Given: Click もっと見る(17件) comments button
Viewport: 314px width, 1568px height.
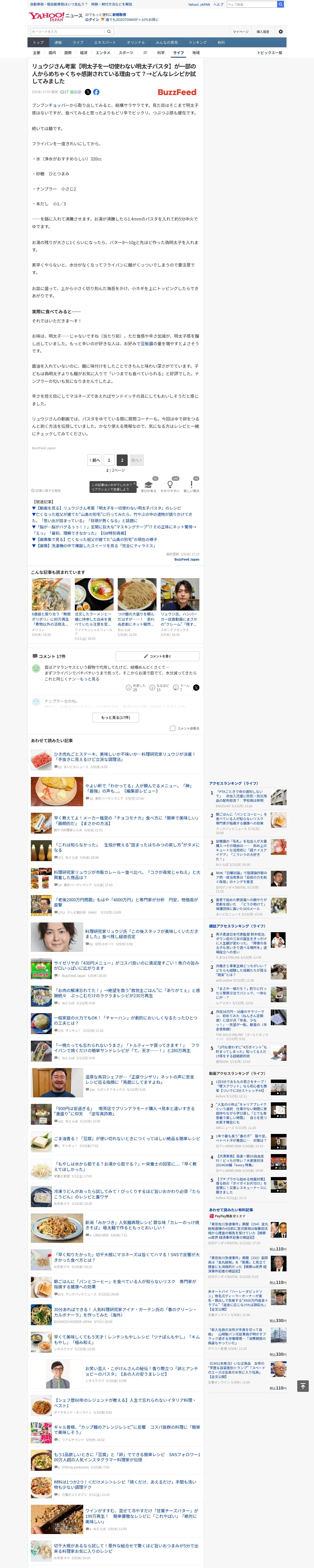Looking at the screenshot, I should [x=115, y=717].
